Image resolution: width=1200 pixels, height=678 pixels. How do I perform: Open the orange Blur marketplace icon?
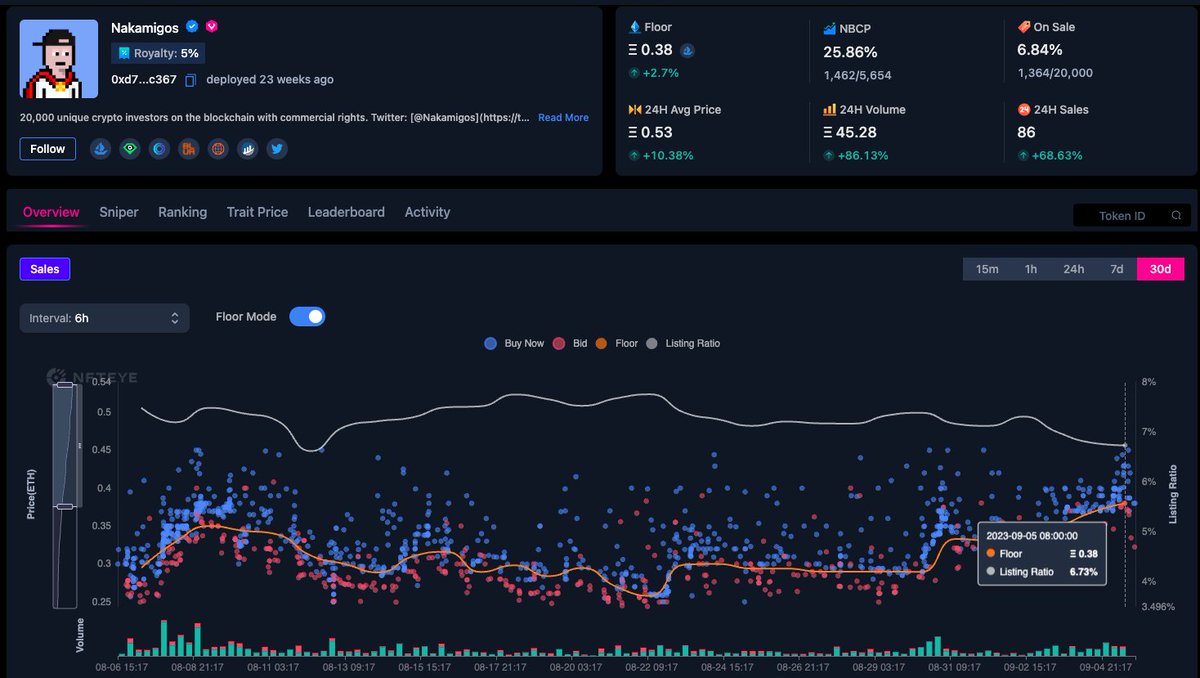click(x=189, y=149)
